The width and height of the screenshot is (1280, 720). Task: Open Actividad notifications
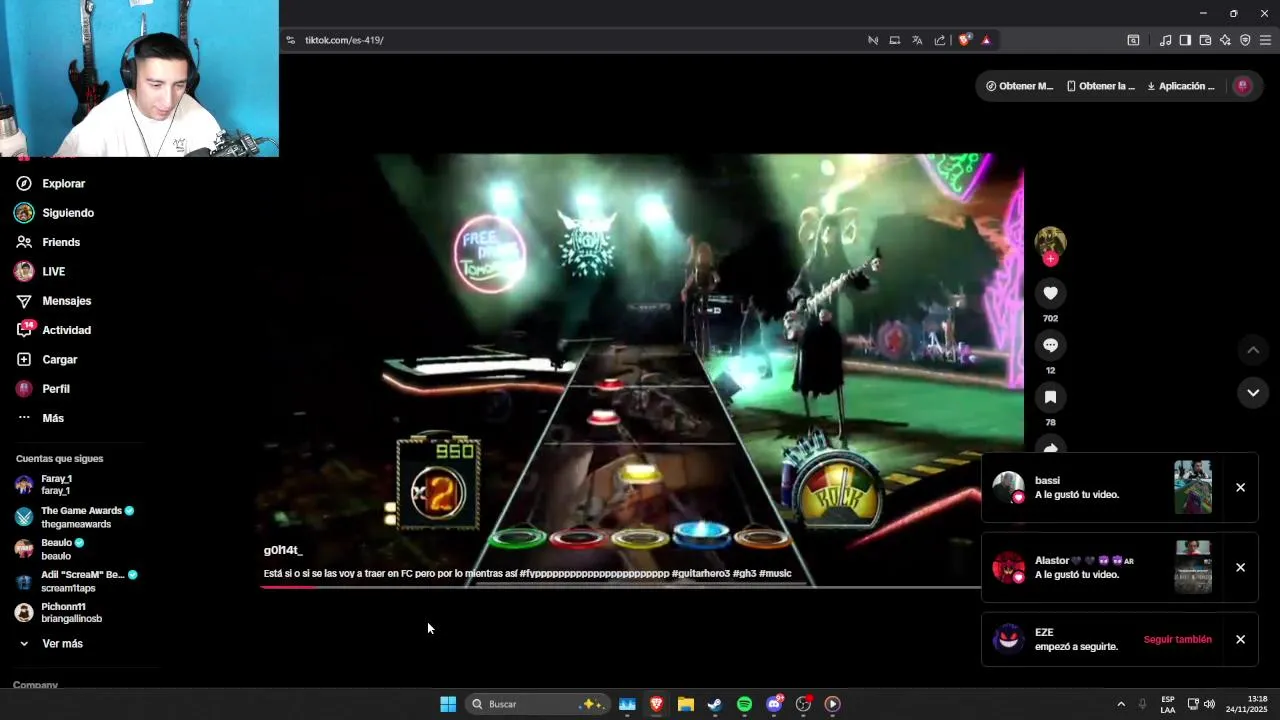pos(66,330)
